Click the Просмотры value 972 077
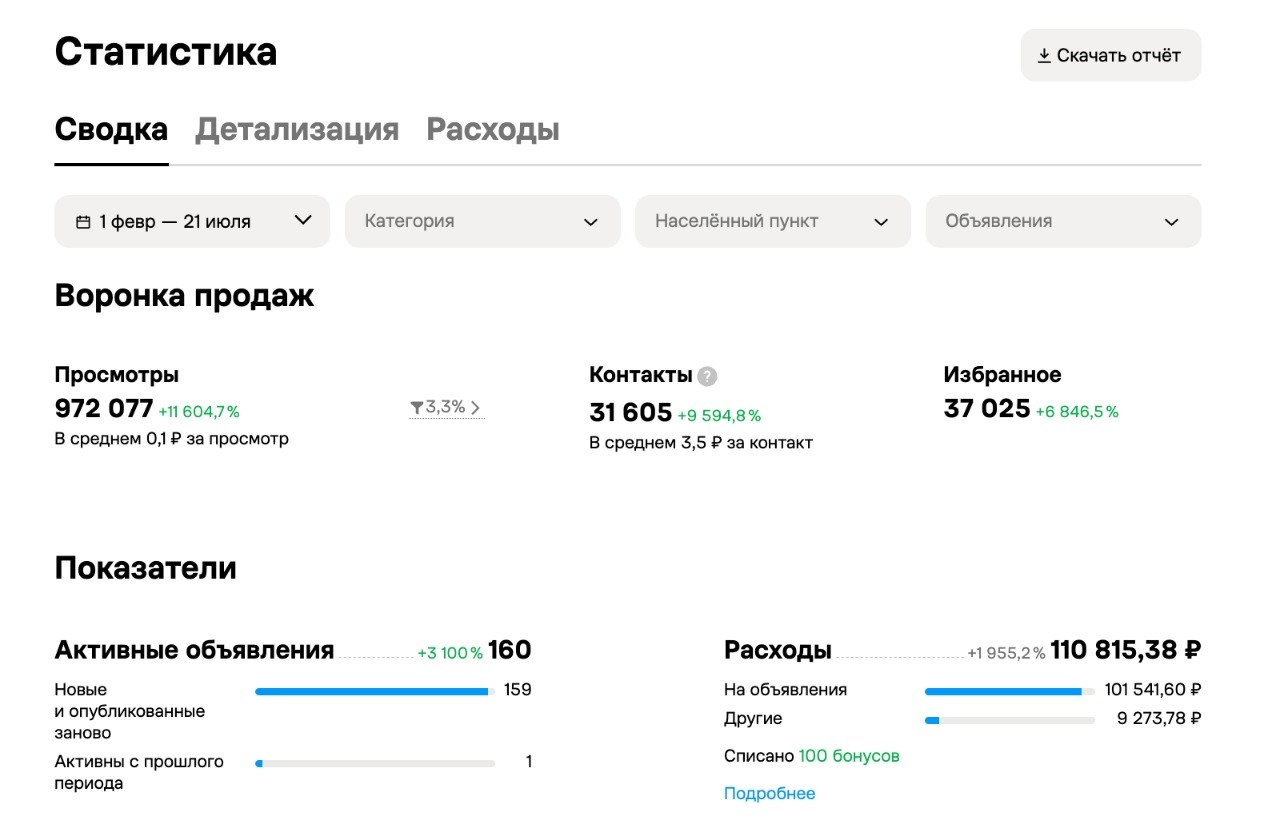1280x828 pixels. (x=104, y=409)
